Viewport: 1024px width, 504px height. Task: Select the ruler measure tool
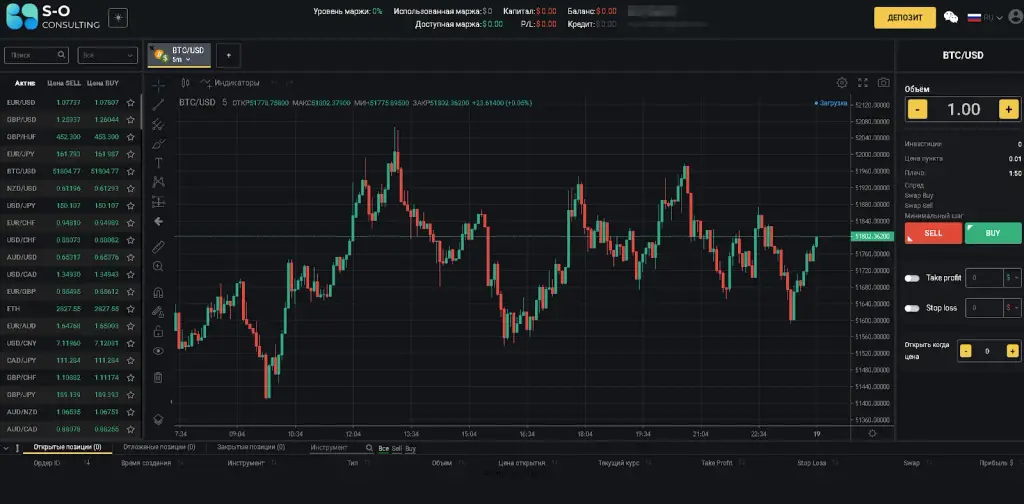158,247
